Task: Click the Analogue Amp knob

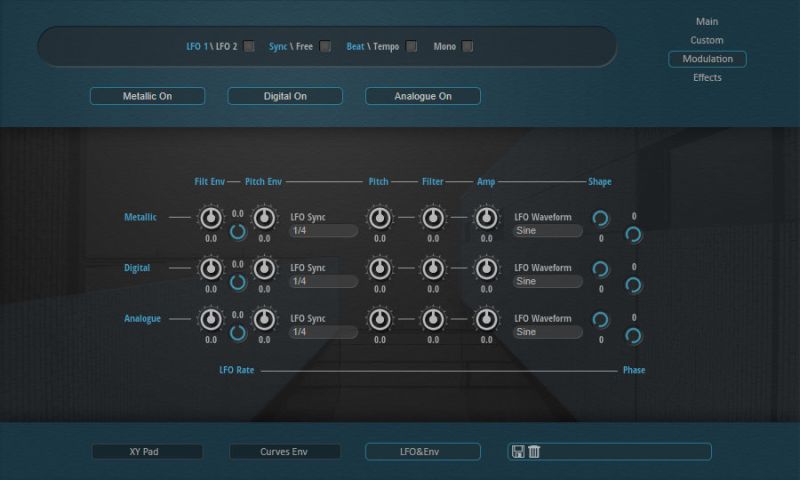Action: [x=486, y=319]
